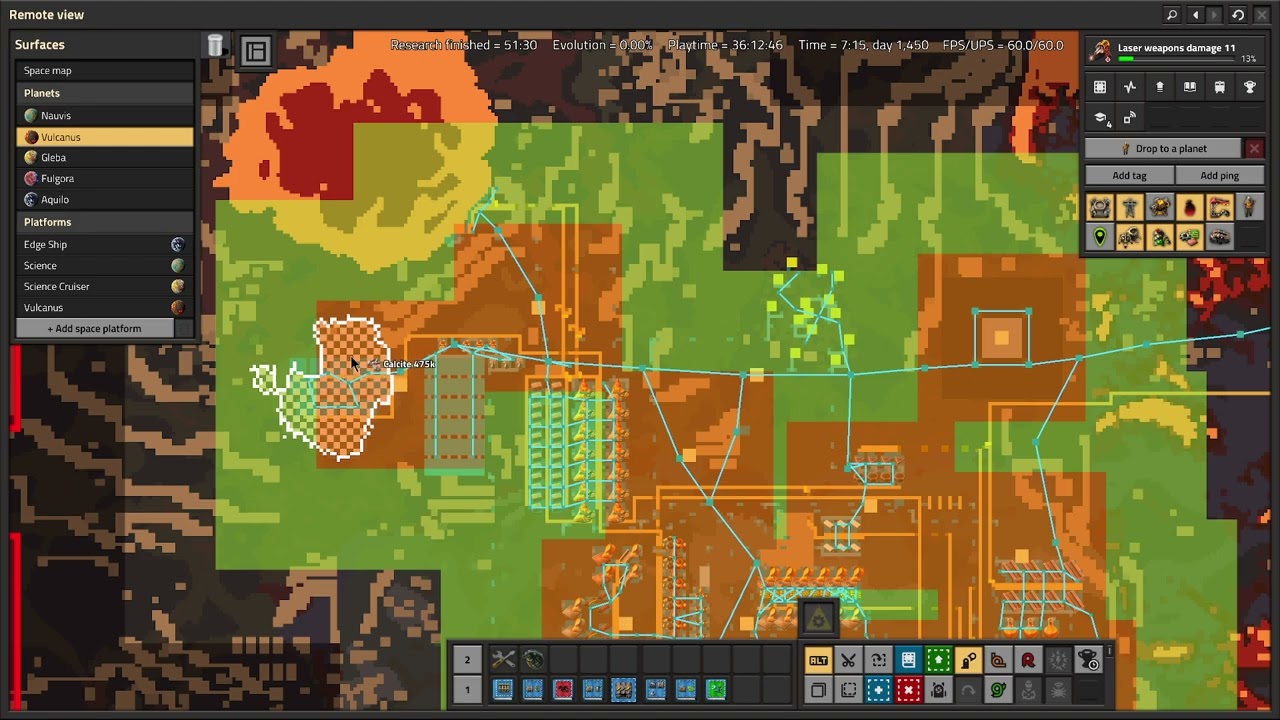The height and width of the screenshot is (720, 1280).
Task: Click Drop to a planet button
Action: 1163,149
